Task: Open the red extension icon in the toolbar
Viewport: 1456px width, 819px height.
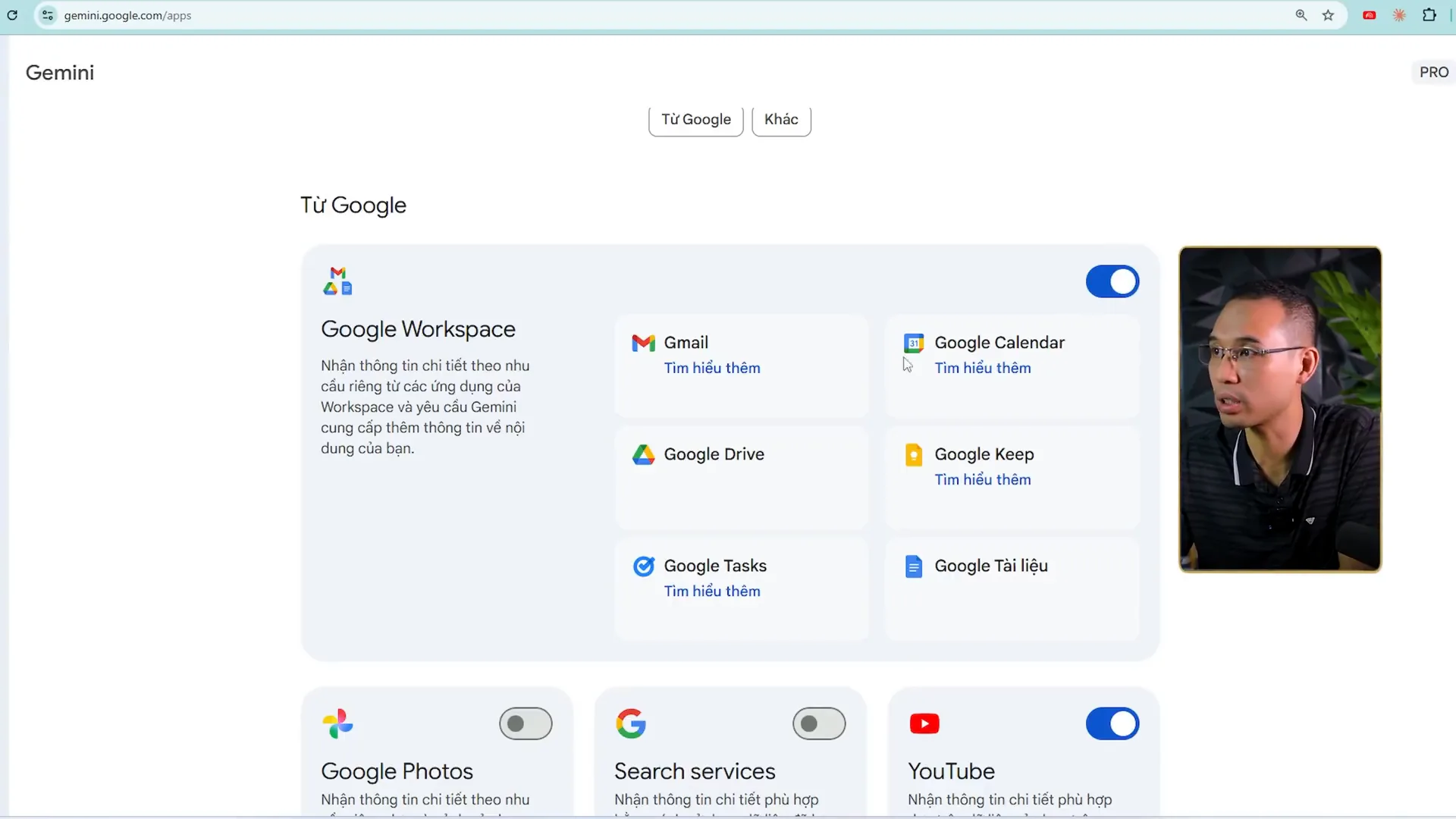Action: [x=1370, y=15]
